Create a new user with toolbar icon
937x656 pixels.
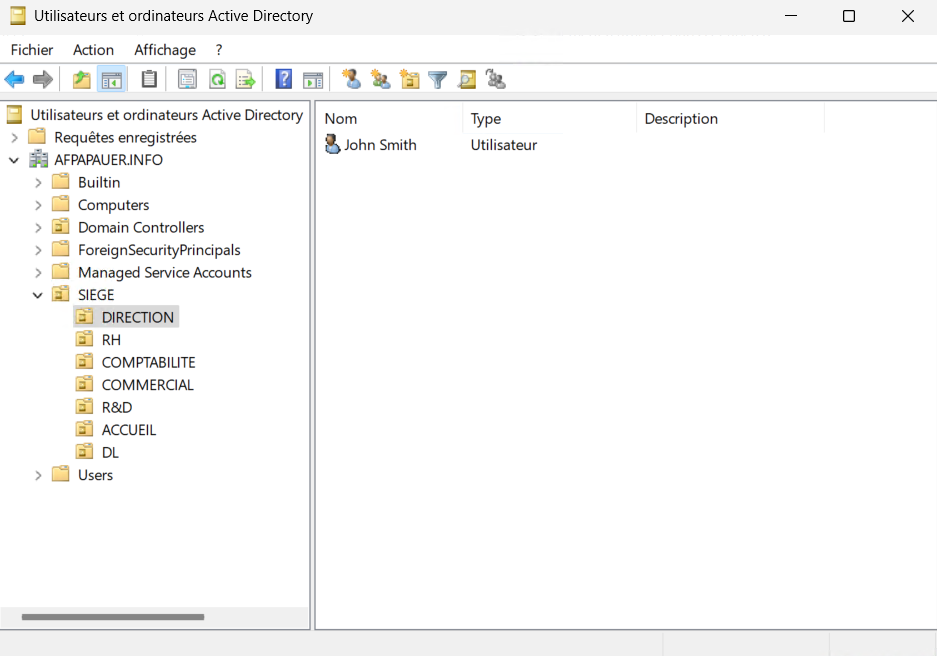click(351, 80)
